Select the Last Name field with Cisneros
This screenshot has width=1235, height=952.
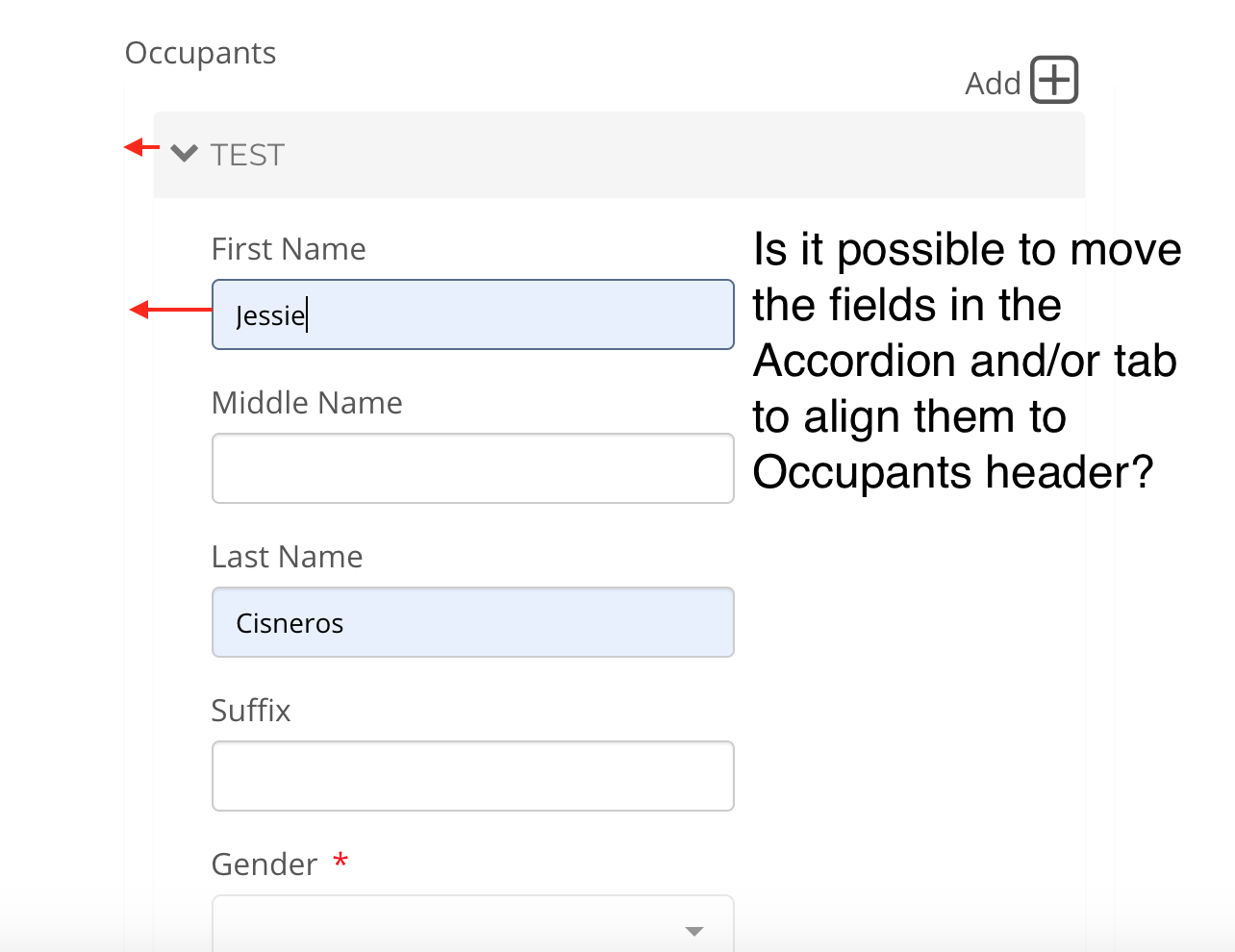473,622
